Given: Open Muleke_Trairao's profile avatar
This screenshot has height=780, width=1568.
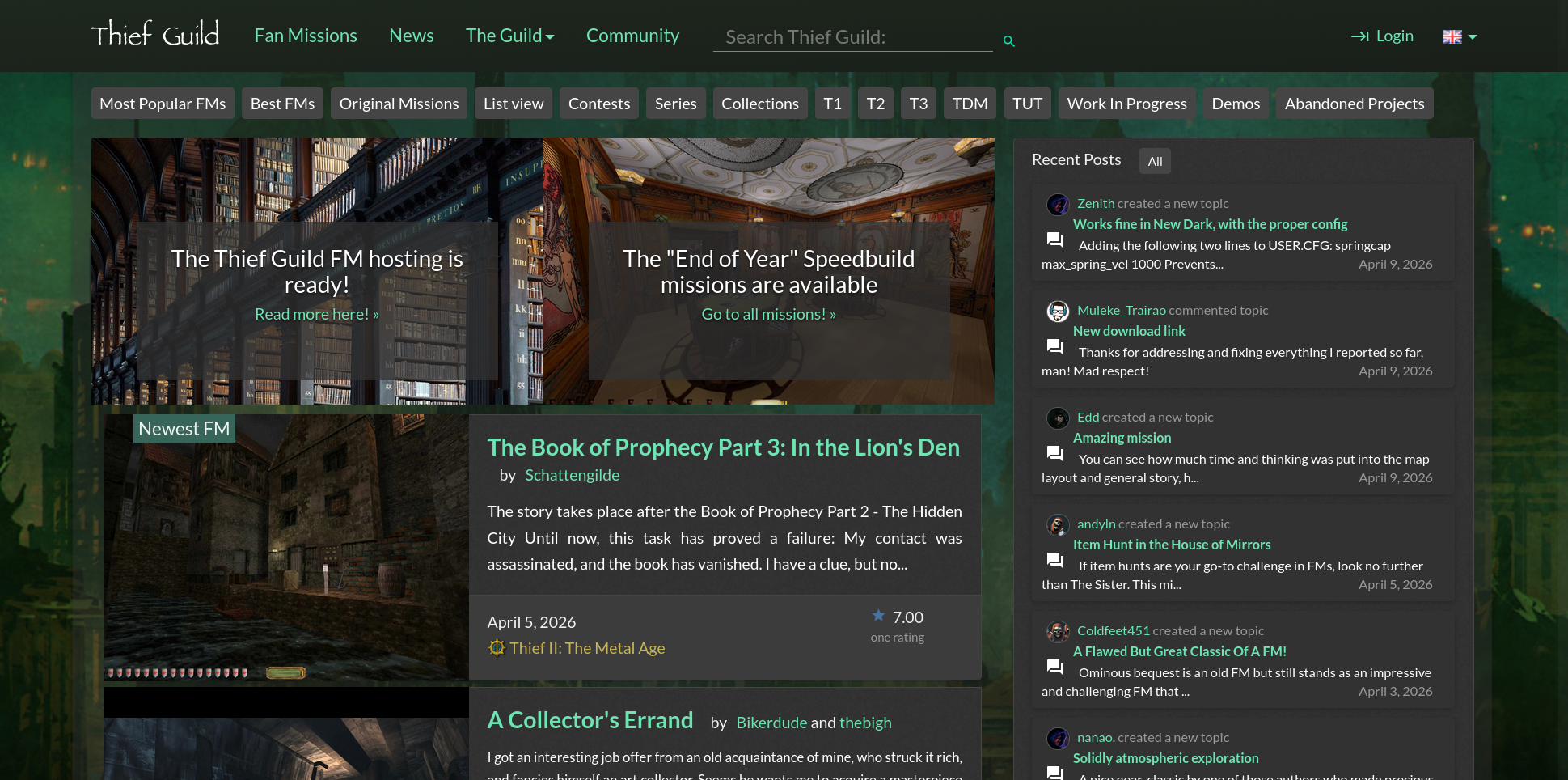Looking at the screenshot, I should click(x=1057, y=312).
